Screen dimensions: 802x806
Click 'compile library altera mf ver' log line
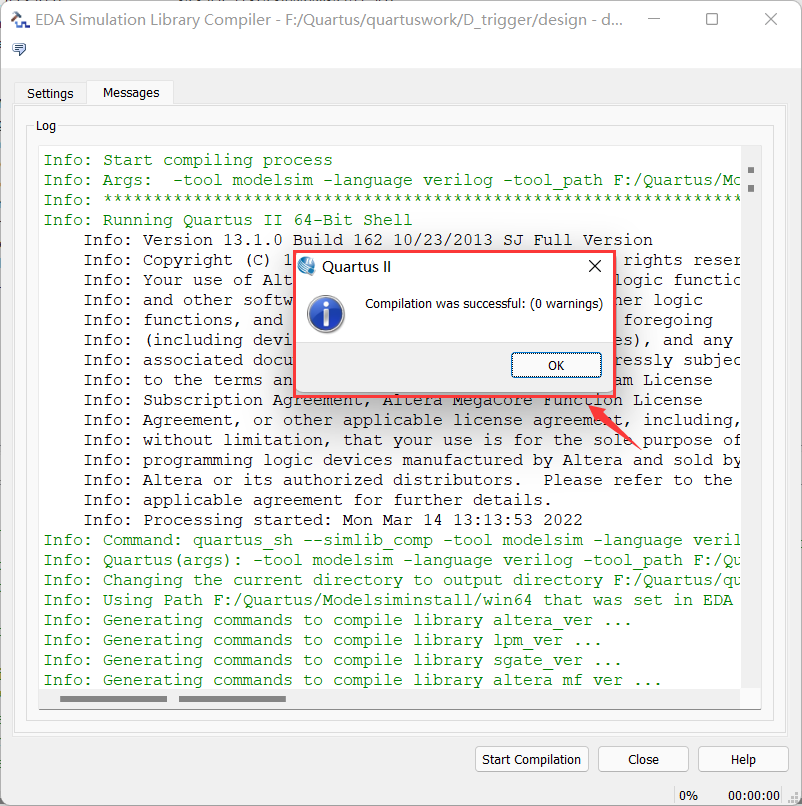(x=352, y=680)
